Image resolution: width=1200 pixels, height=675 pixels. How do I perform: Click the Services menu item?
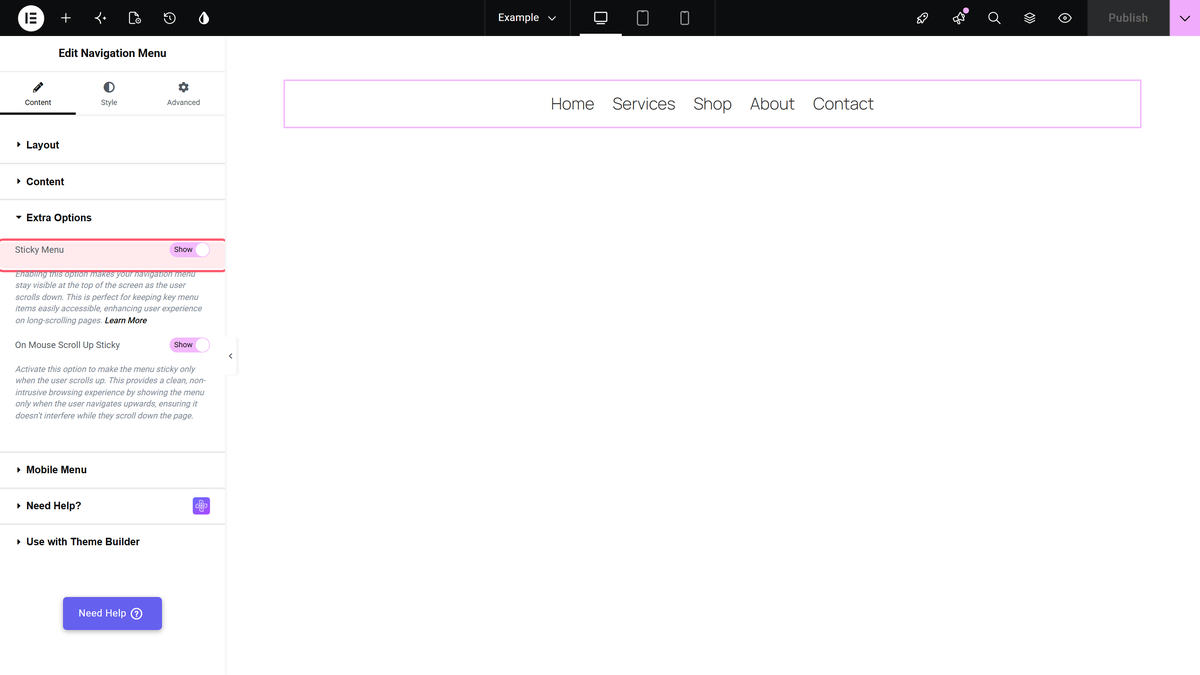click(x=644, y=104)
